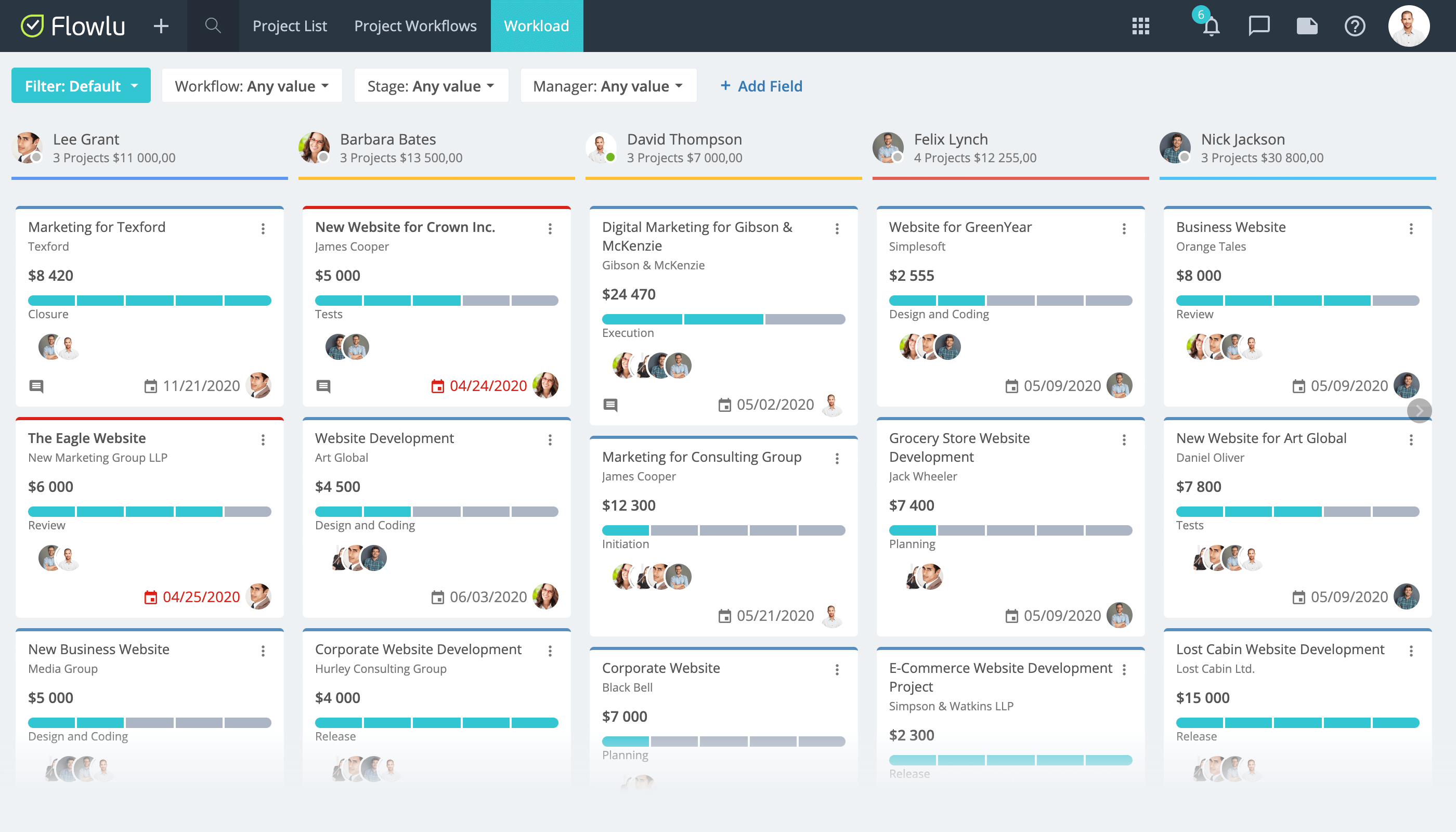This screenshot has height=832, width=1456.
Task: Open the Manager: Any value filter
Action: [607, 85]
